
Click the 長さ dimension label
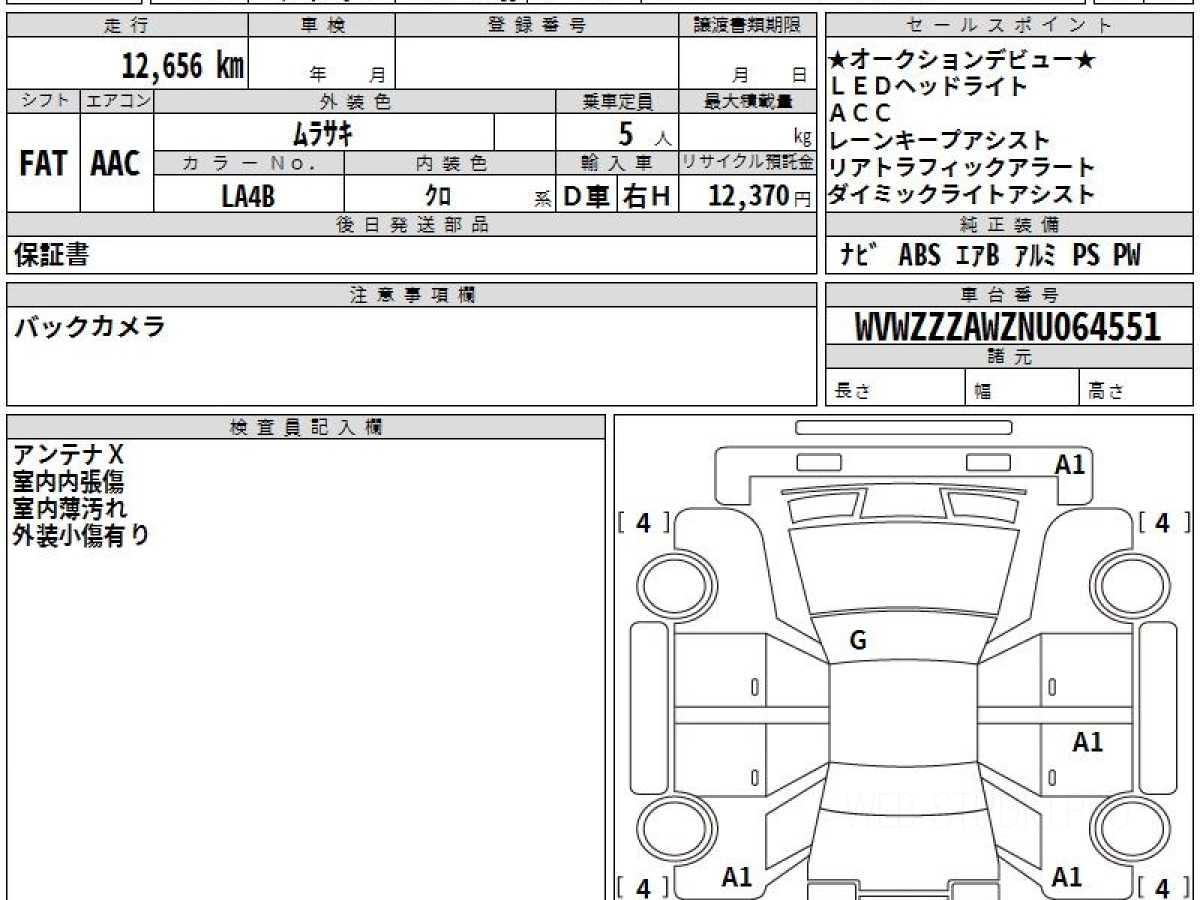(853, 392)
